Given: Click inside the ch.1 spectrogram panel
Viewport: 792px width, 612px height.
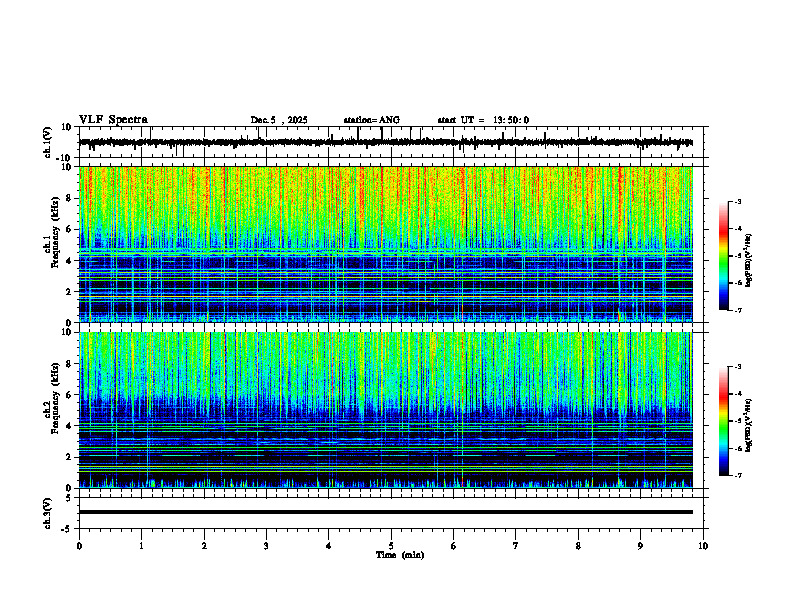Looking at the screenshot, I should coord(385,244).
